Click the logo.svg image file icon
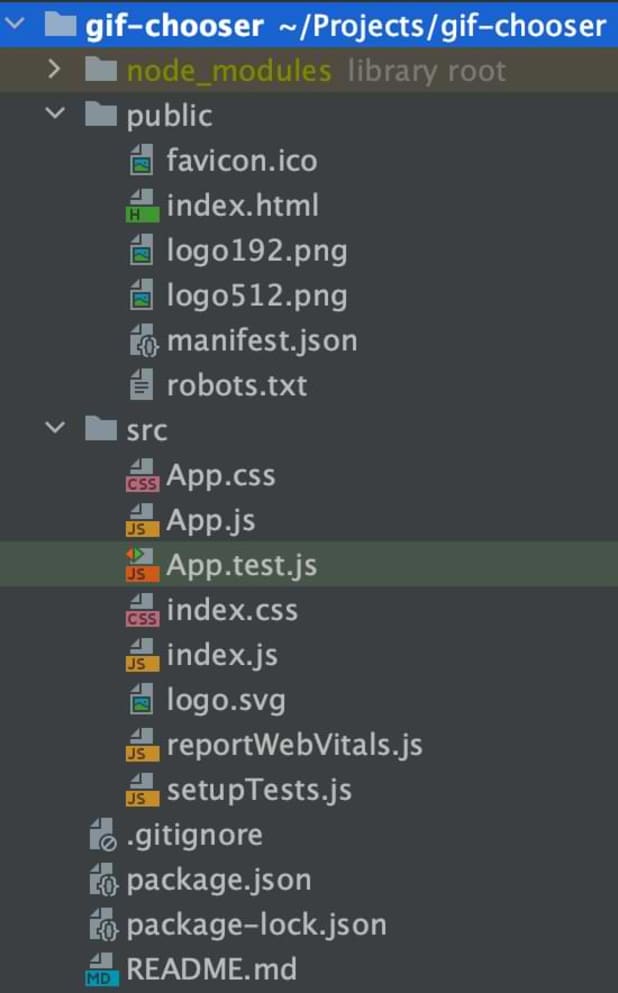 [142, 699]
